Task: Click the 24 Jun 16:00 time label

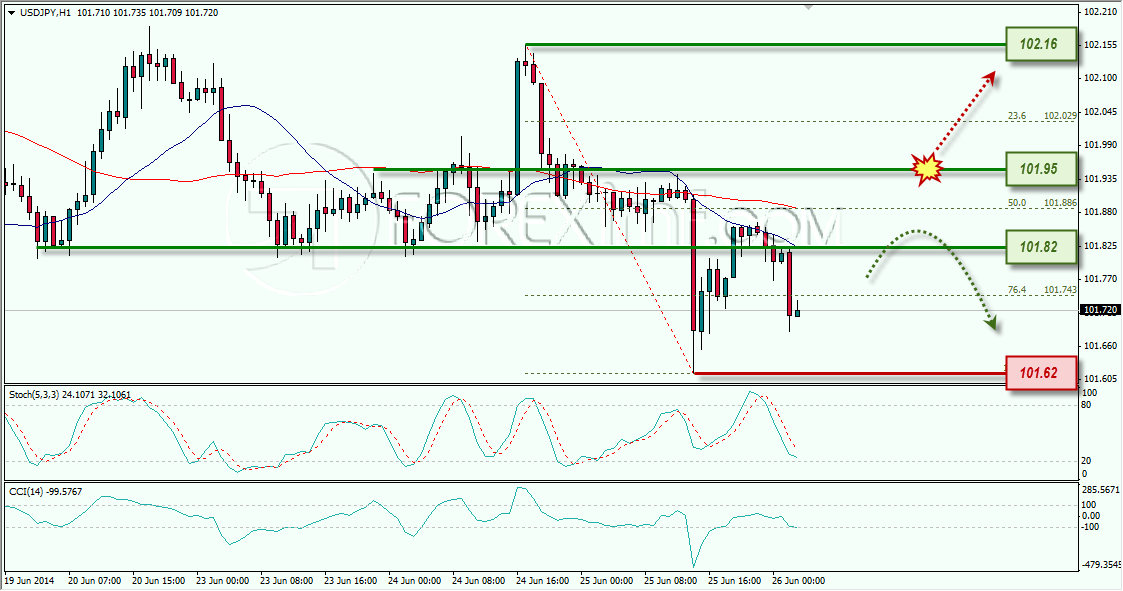Action: pyautogui.click(x=543, y=580)
